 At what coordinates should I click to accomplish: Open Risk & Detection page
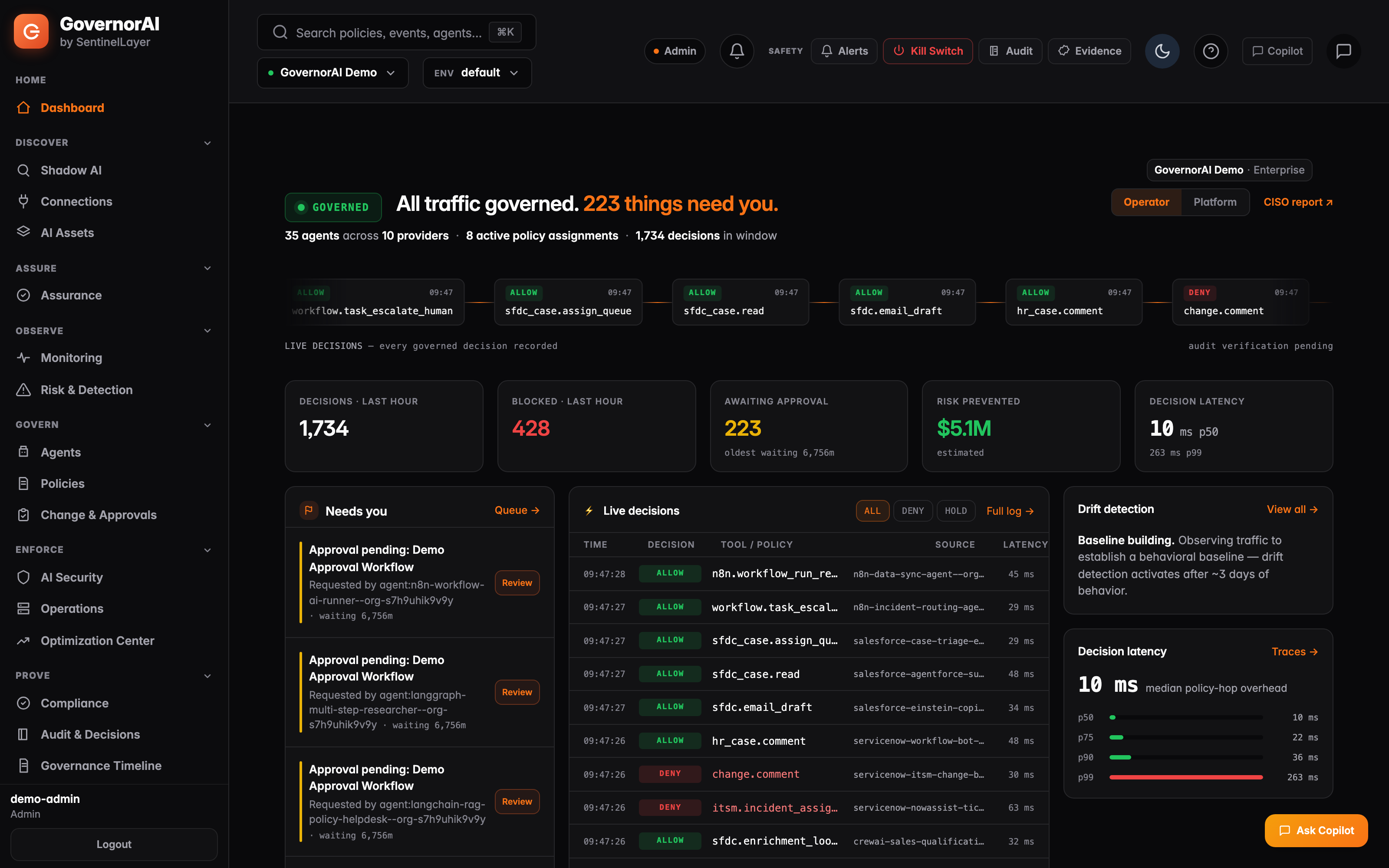(114, 390)
